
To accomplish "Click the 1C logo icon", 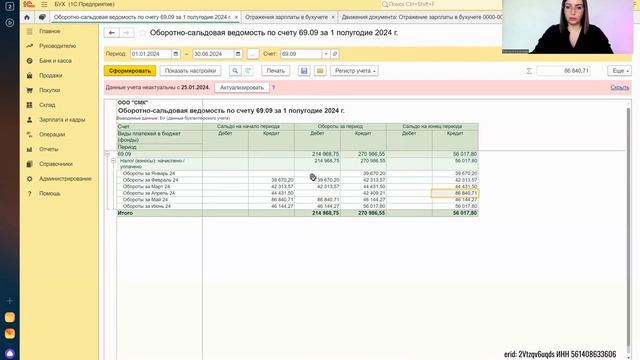I will pos(29,4).
